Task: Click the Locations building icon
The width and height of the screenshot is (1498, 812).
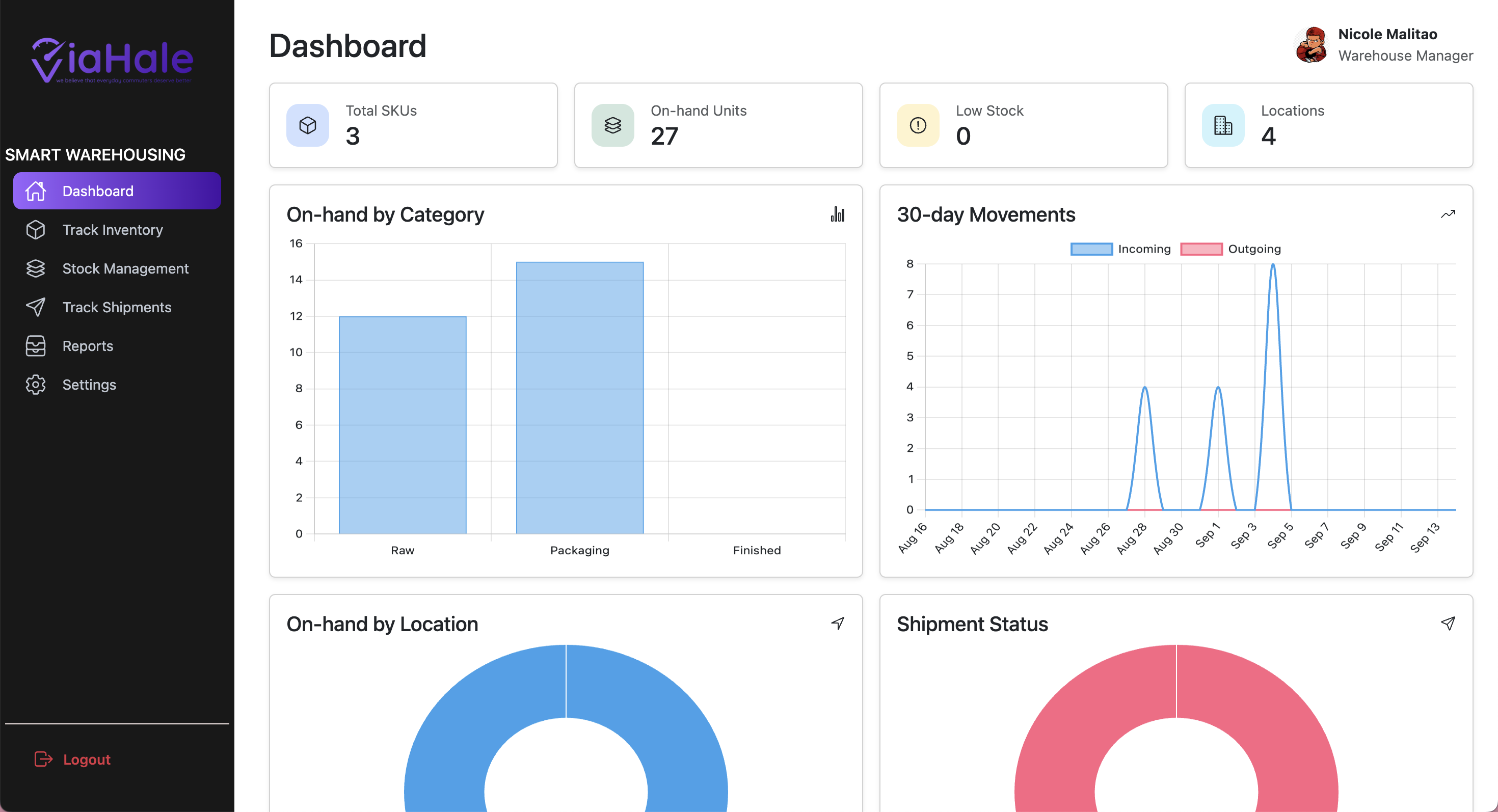Action: (x=1223, y=125)
